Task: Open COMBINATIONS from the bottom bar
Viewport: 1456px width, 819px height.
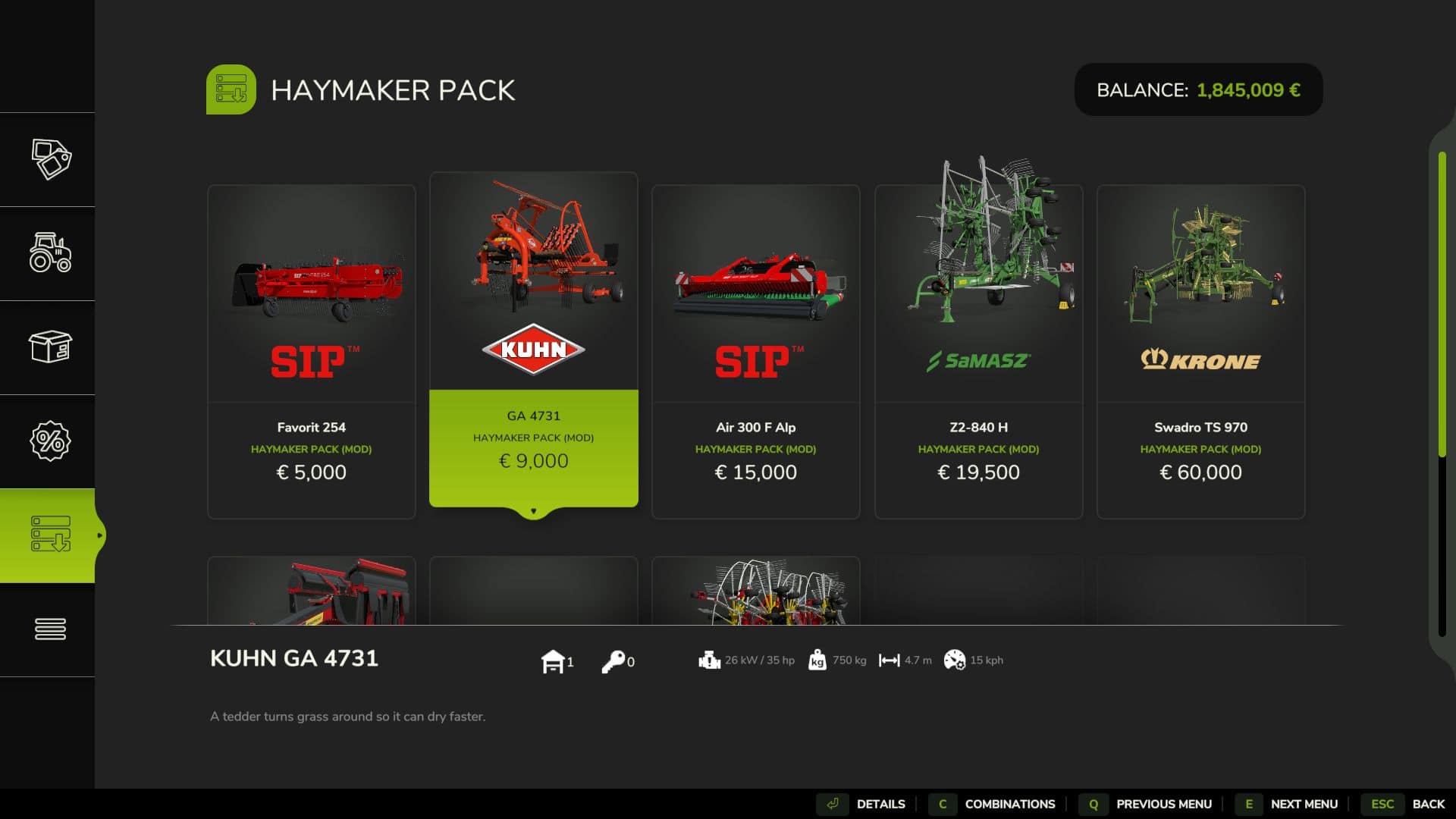Action: tap(993, 804)
